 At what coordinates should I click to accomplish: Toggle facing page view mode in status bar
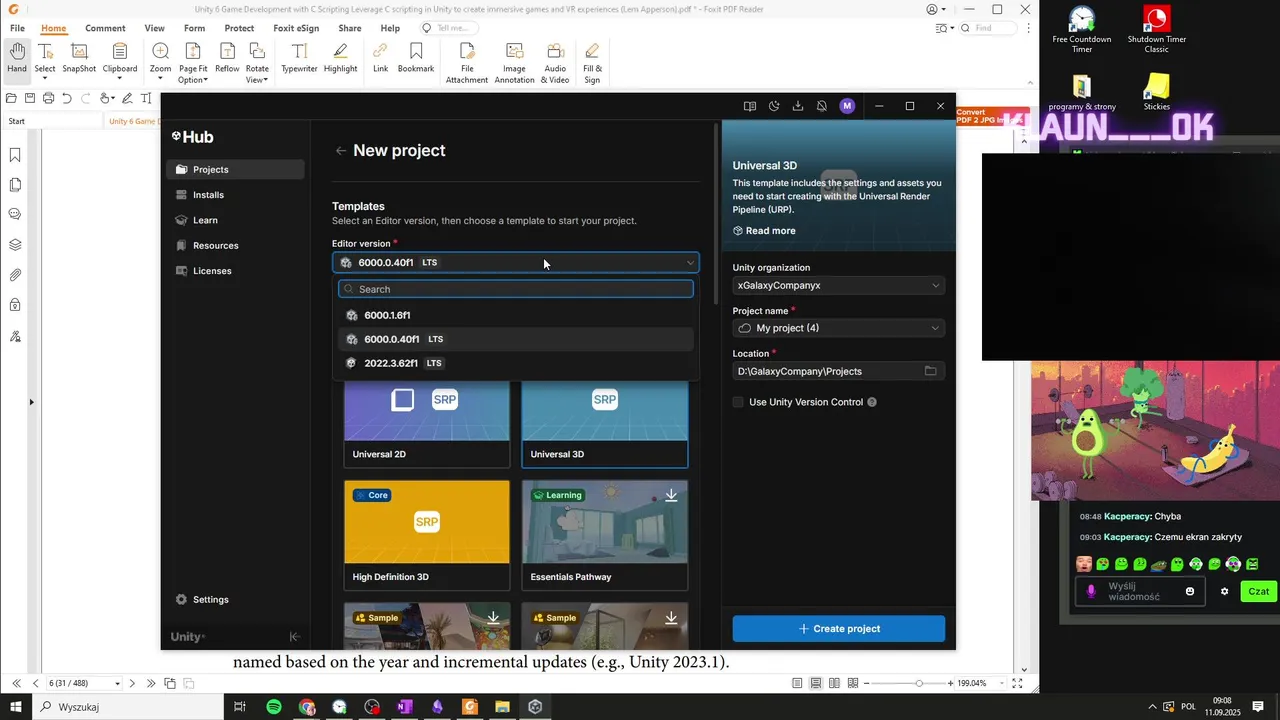tap(836, 683)
